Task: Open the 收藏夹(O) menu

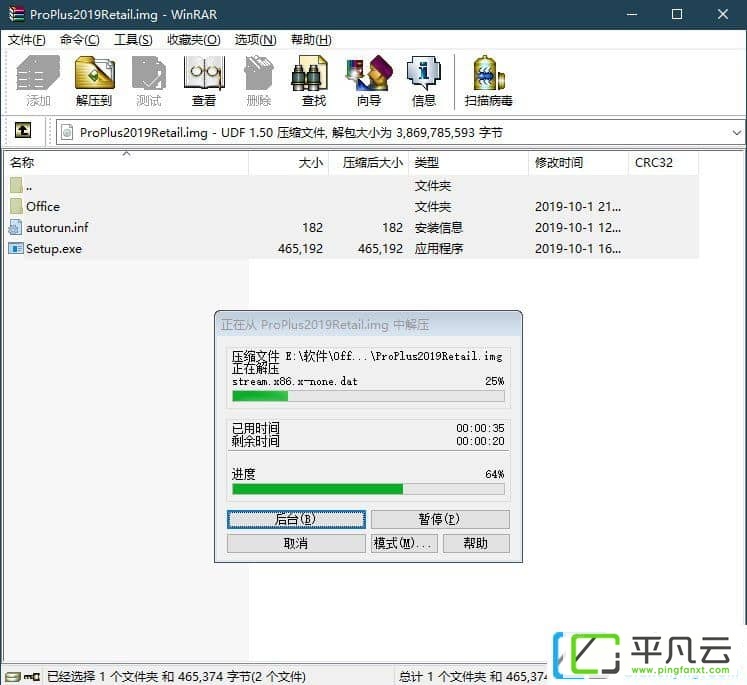Action: click(x=193, y=40)
